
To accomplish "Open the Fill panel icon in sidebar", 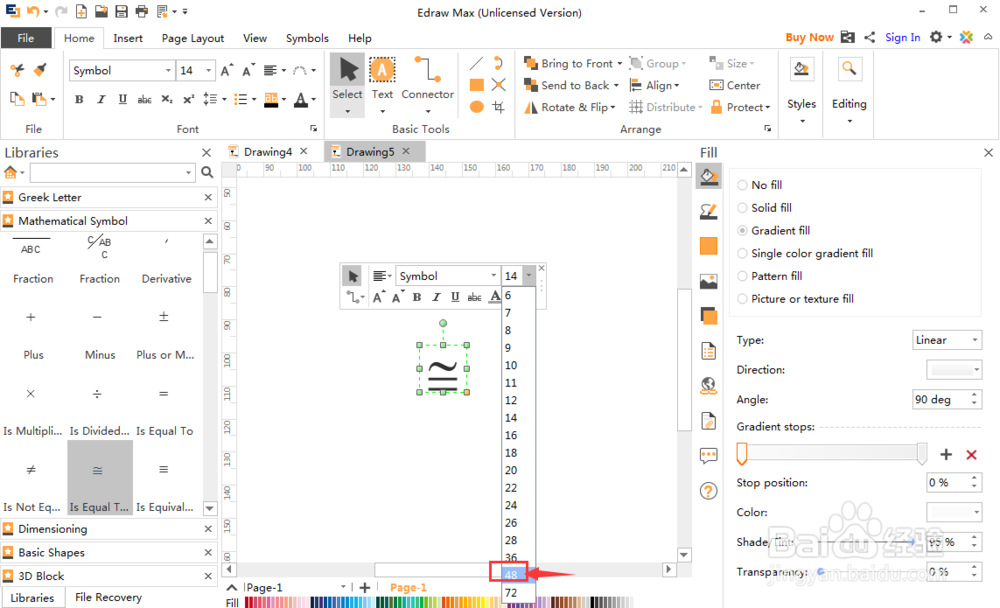I will 709,177.
